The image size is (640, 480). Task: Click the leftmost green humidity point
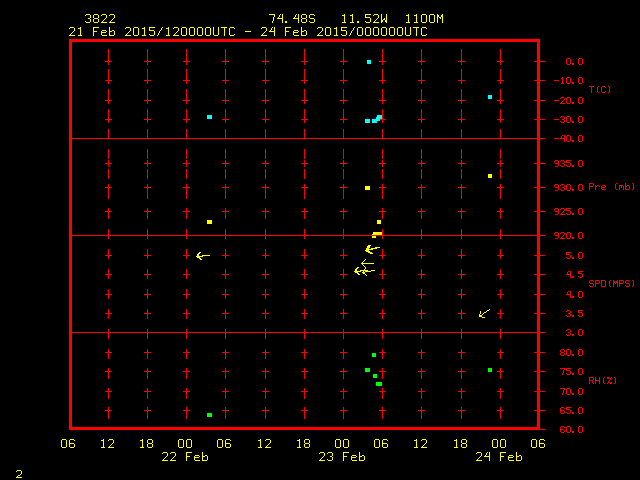(209, 415)
